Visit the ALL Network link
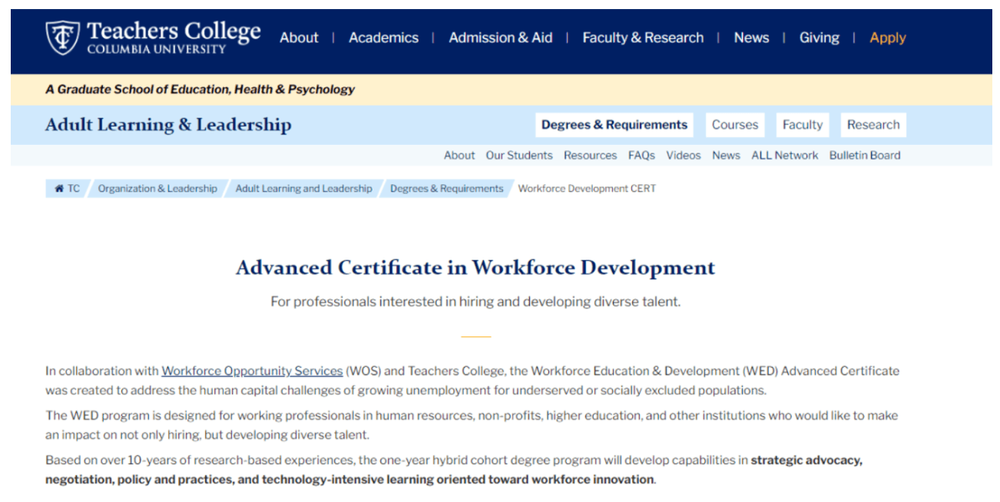 784,155
